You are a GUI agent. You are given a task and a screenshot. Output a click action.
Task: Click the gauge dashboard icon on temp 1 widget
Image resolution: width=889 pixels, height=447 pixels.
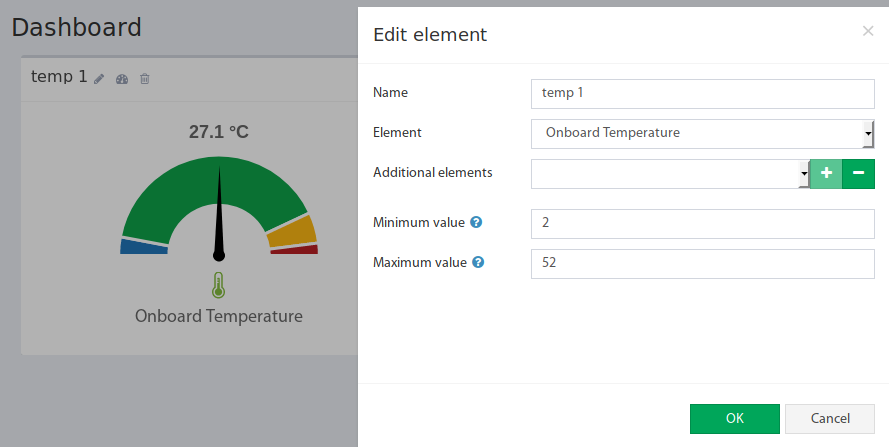[x=122, y=79]
